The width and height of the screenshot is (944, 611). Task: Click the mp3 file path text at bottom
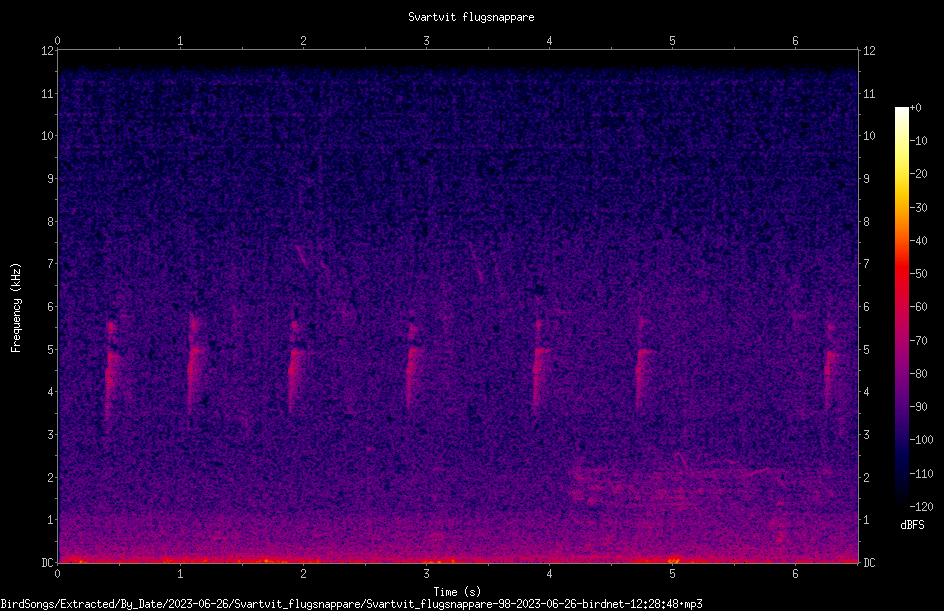click(352, 604)
